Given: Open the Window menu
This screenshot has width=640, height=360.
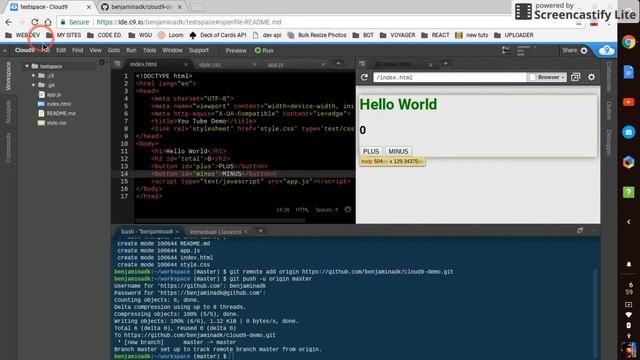Looking at the screenshot, I should click(x=172, y=50).
